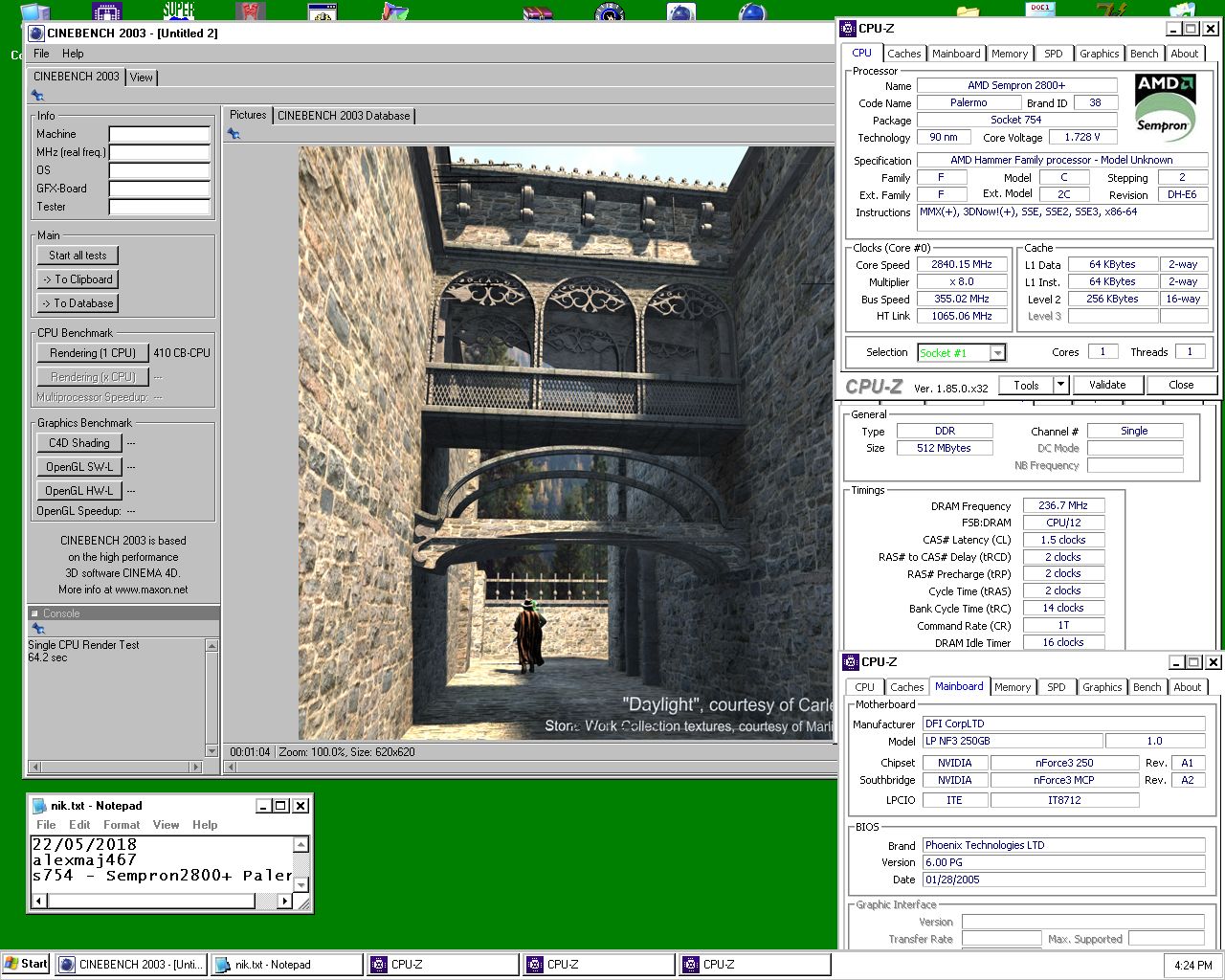Click the LP NF3 250GB model field
Screen dimensions: 1225x980
pyautogui.click(x=1012, y=741)
